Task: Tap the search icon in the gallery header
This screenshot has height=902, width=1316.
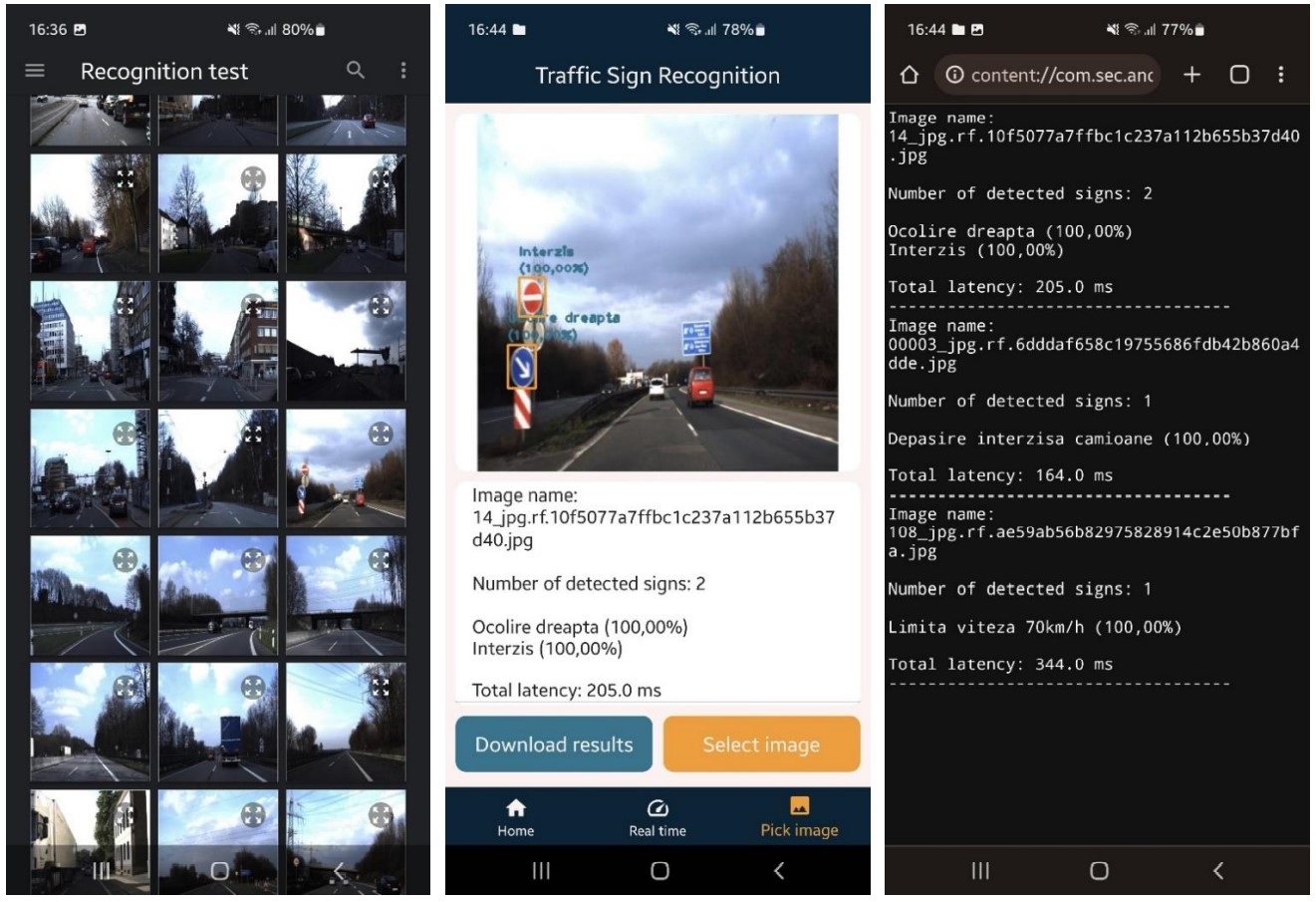Action: point(356,70)
